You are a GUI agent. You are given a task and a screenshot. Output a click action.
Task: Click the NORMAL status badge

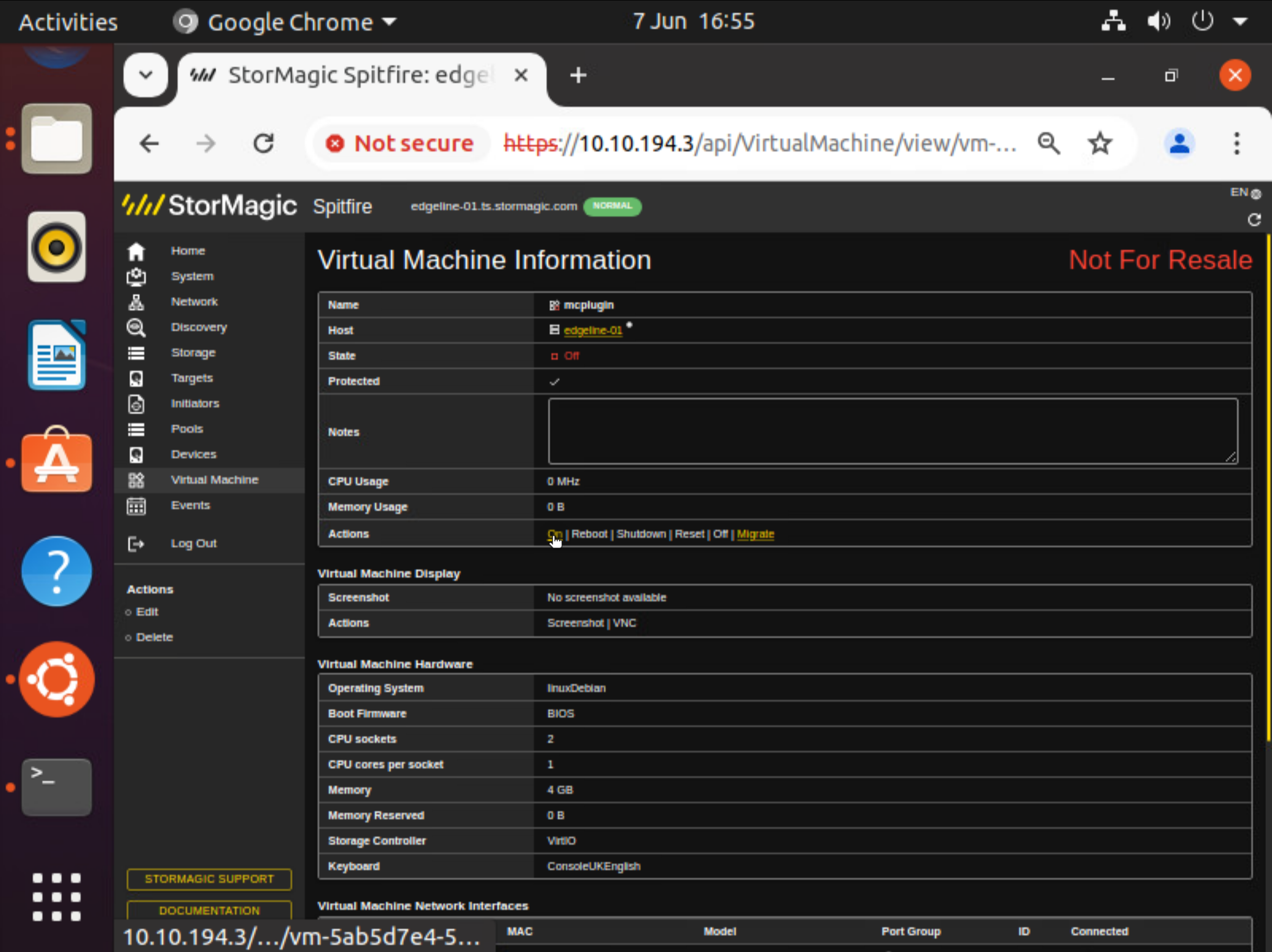(612, 206)
